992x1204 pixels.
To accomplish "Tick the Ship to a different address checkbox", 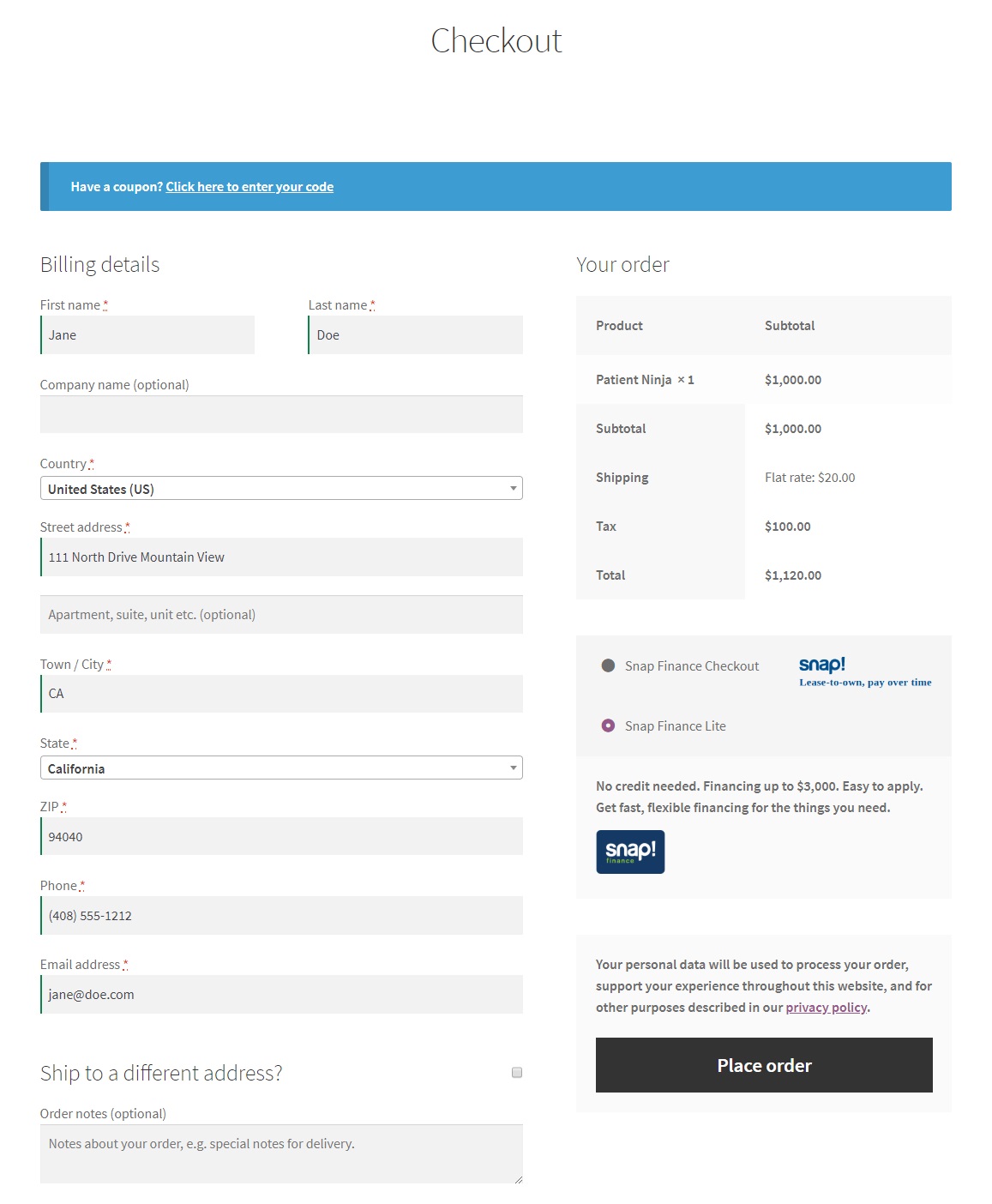I will coord(517,1072).
